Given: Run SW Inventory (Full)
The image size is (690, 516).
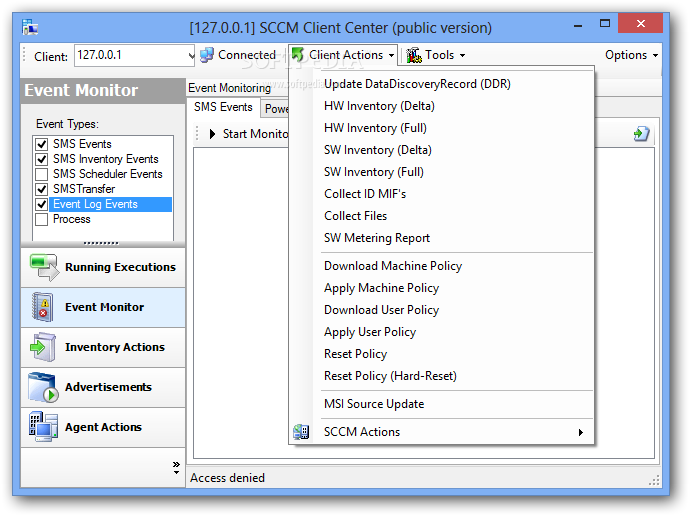Looking at the screenshot, I should [374, 172].
